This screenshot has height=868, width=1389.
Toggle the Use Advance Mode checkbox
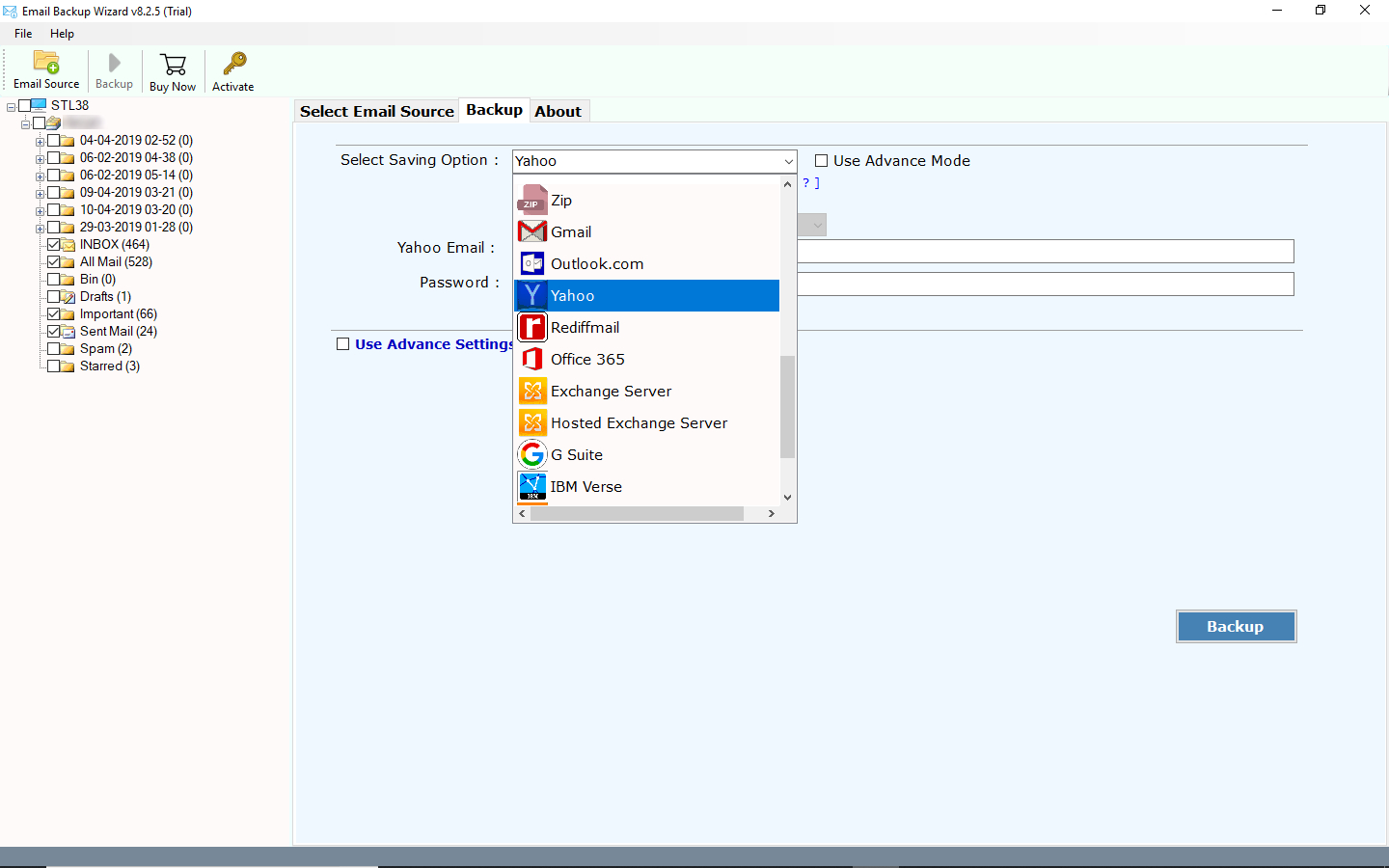pos(822,161)
